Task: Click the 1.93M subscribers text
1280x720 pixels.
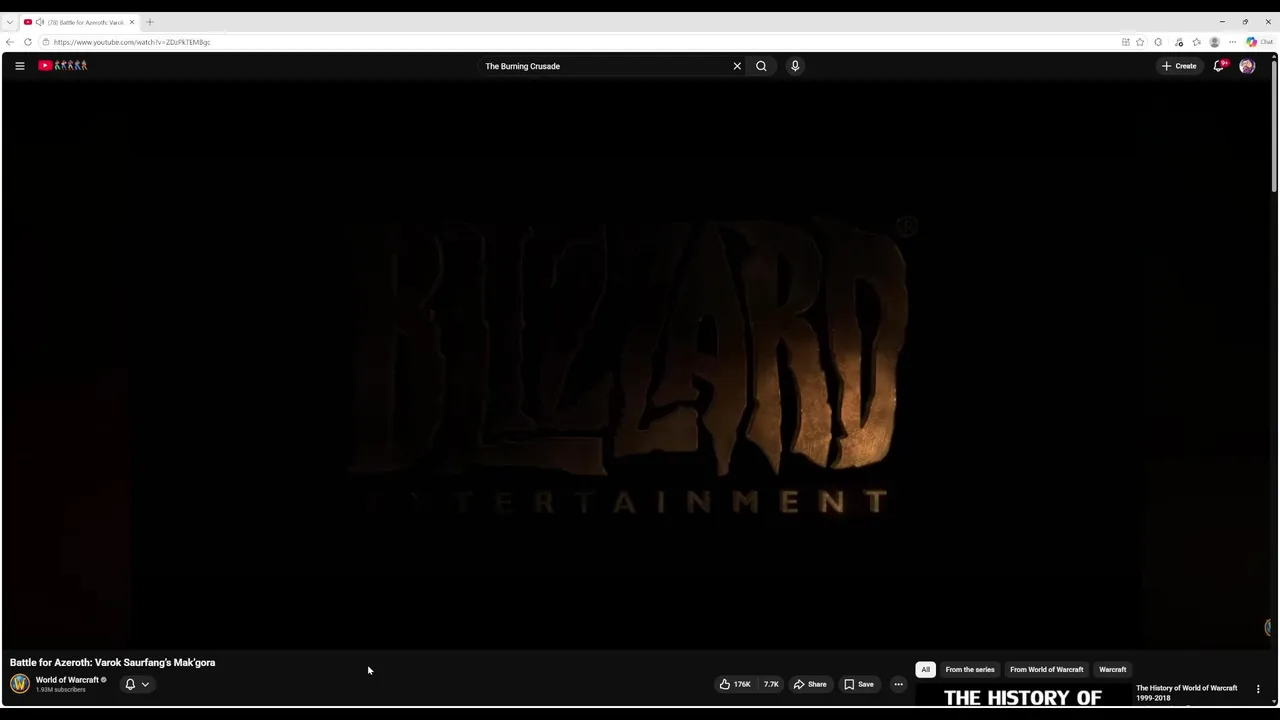Action: tap(60, 690)
